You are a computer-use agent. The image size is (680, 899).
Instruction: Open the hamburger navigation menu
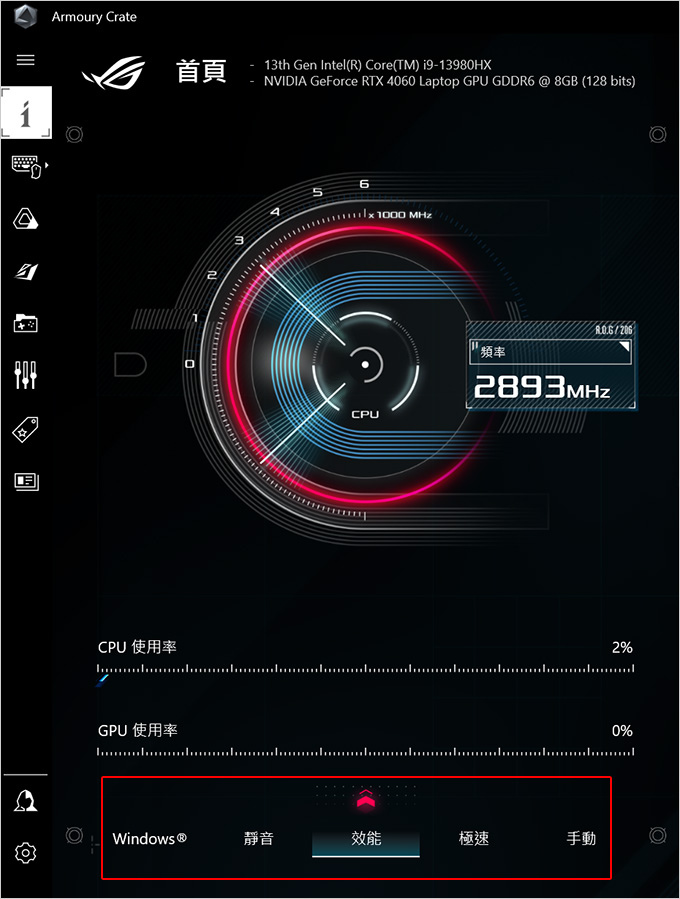(25, 60)
